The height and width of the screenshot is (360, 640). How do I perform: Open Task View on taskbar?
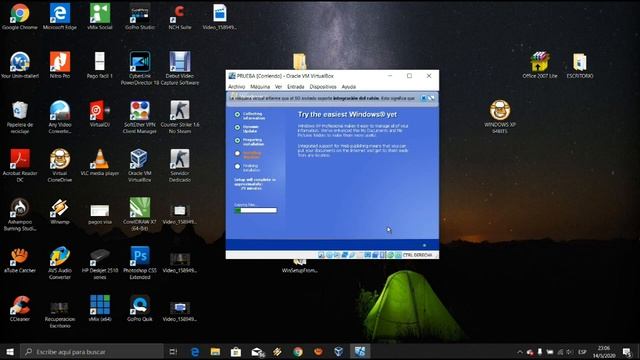[173, 351]
